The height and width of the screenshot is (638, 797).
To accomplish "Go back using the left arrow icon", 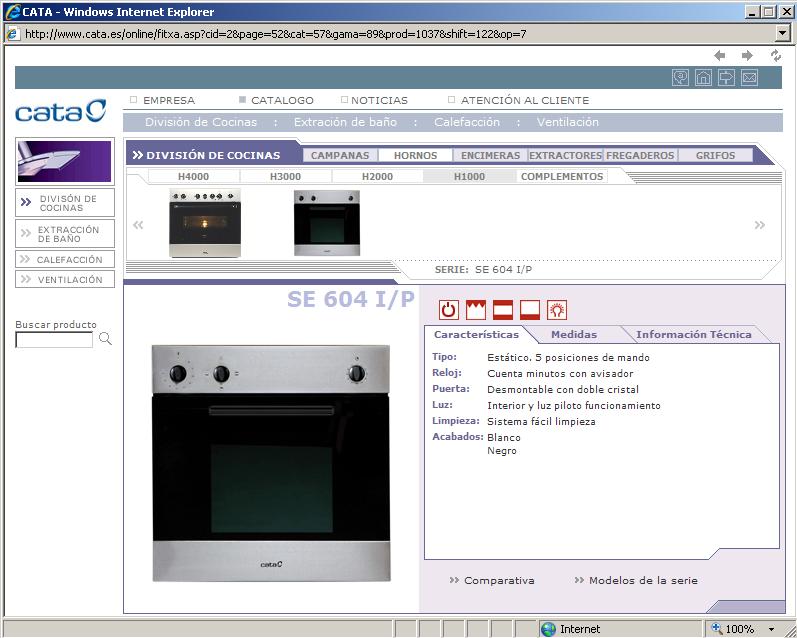I will [719, 56].
